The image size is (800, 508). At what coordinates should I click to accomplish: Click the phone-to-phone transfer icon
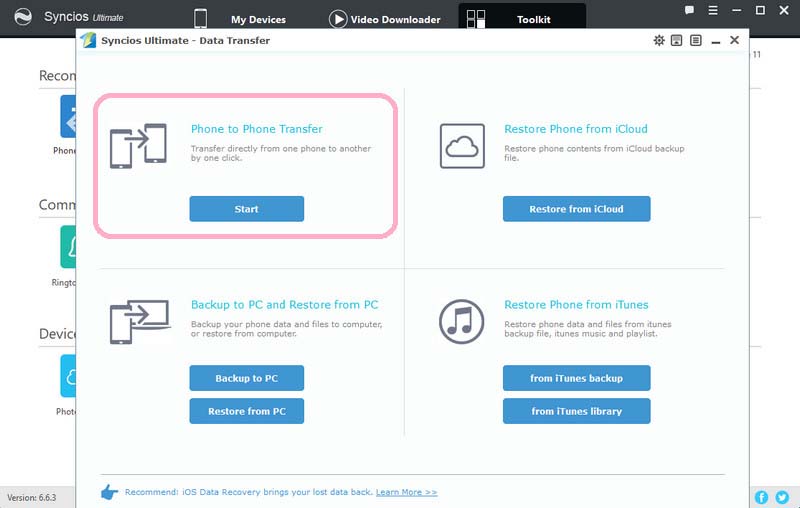pos(138,146)
